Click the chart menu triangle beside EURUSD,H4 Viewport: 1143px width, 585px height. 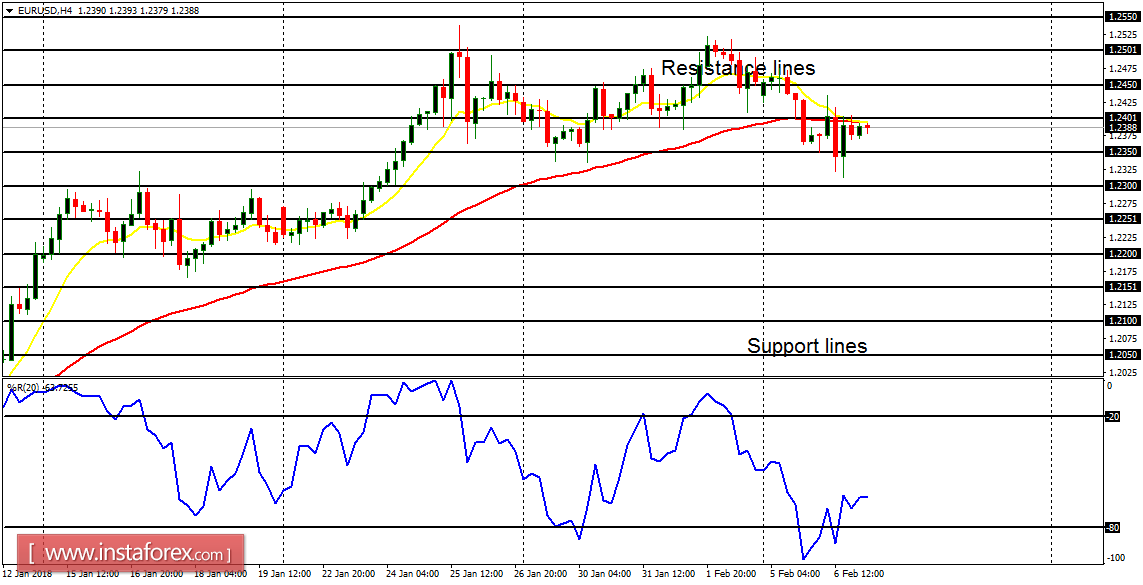pos(9,11)
